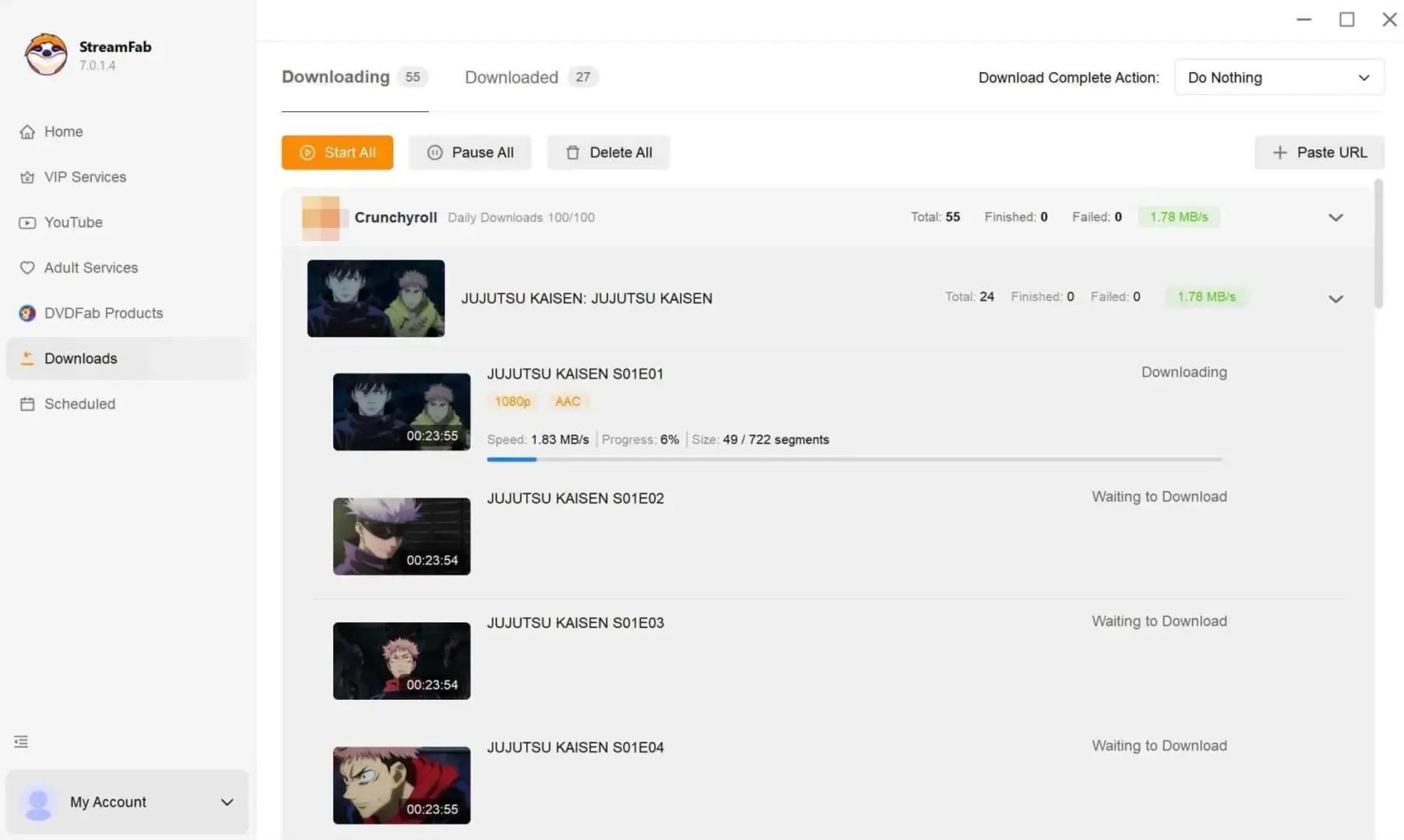Click the Delete All button
1404x840 pixels.
click(608, 152)
